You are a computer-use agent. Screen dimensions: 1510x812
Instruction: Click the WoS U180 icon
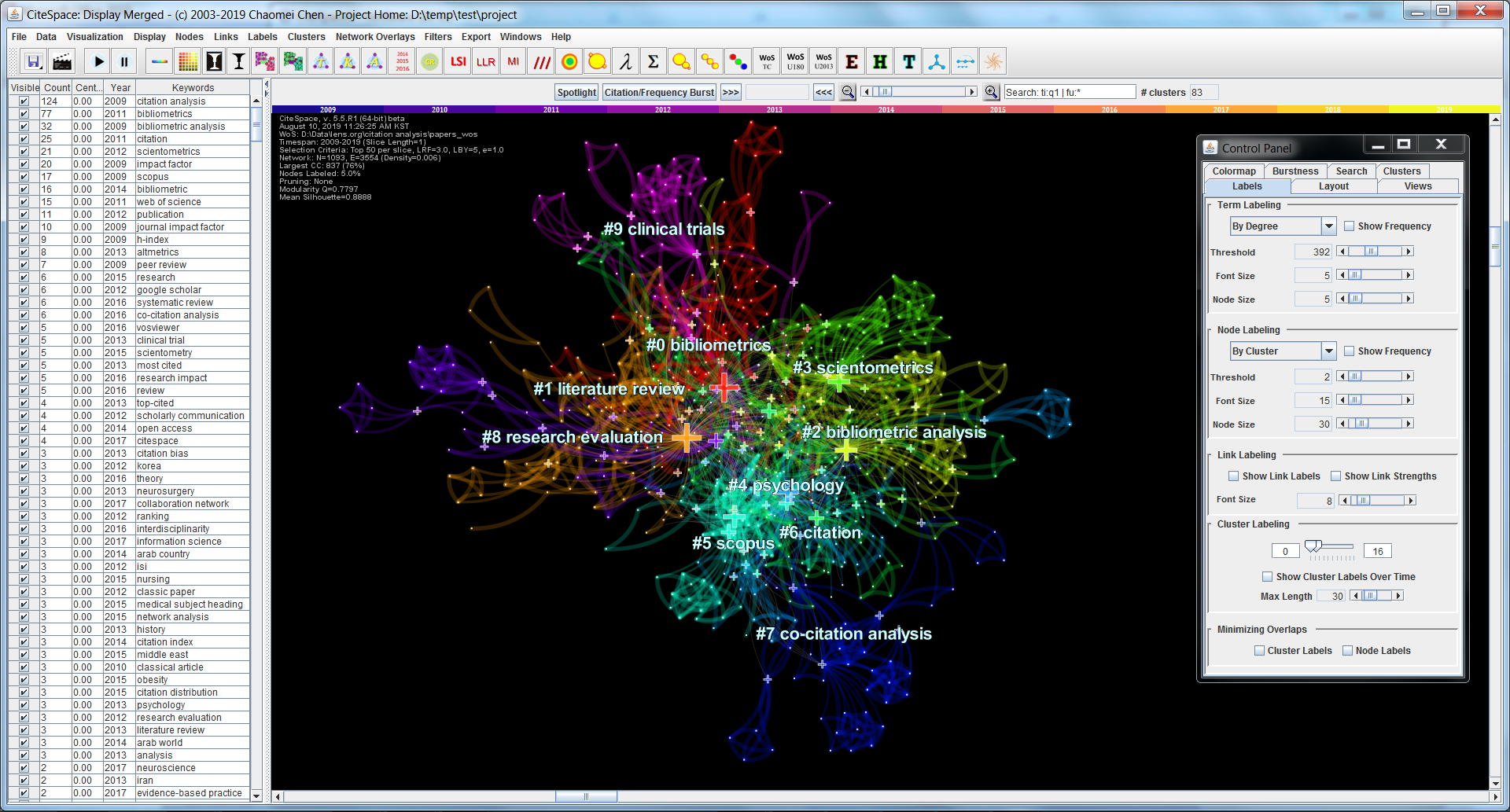tap(795, 61)
